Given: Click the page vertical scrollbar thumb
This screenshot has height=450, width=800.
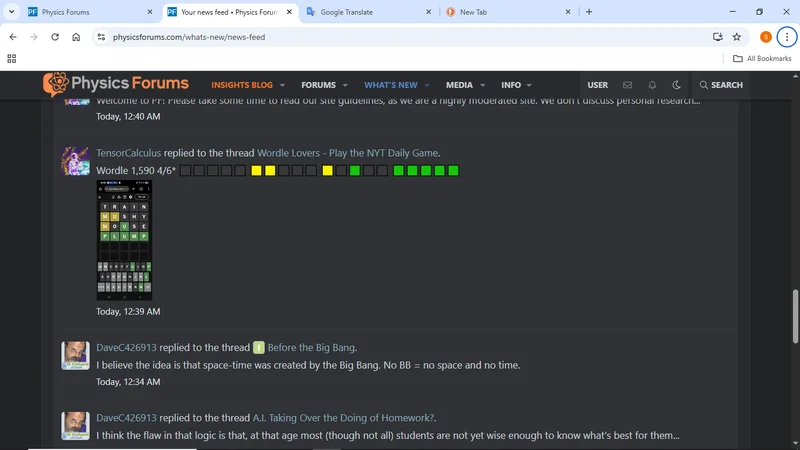Looking at the screenshot, I should (x=795, y=316).
